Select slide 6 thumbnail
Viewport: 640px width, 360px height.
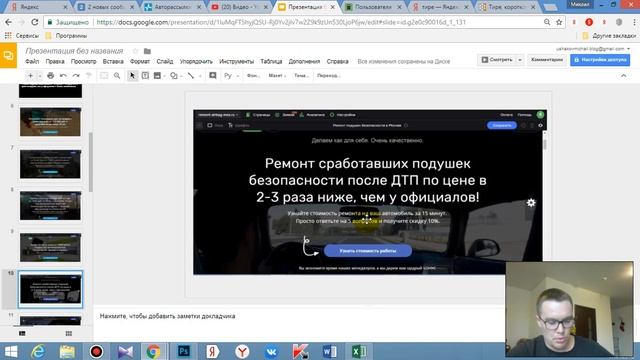50,122
